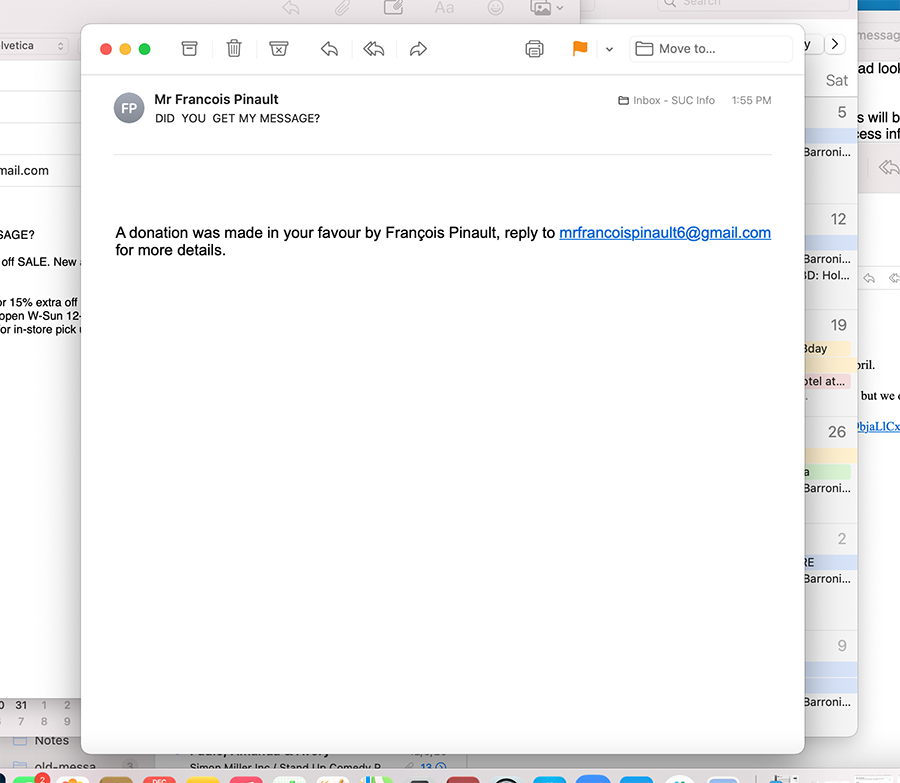
Task: Open the Notes mailbox in the sidebar
Action: tap(52, 741)
